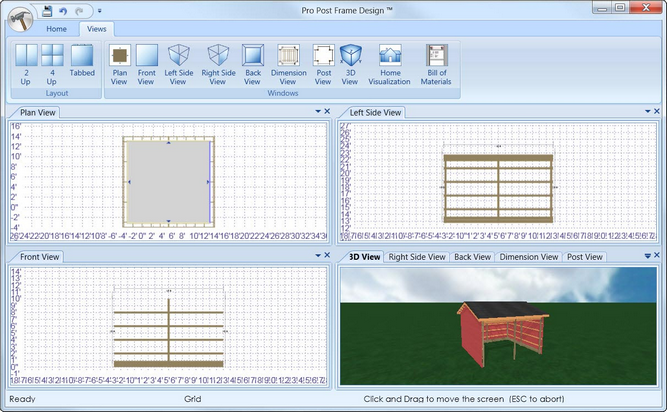Switch to the Home ribbon tab
667x412 pixels.
(x=56, y=29)
